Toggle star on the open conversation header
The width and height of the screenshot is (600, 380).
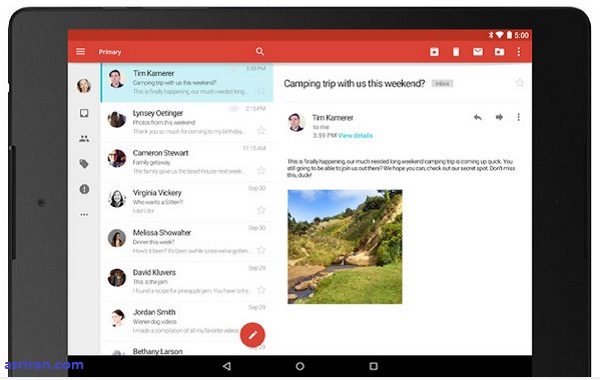[x=519, y=83]
